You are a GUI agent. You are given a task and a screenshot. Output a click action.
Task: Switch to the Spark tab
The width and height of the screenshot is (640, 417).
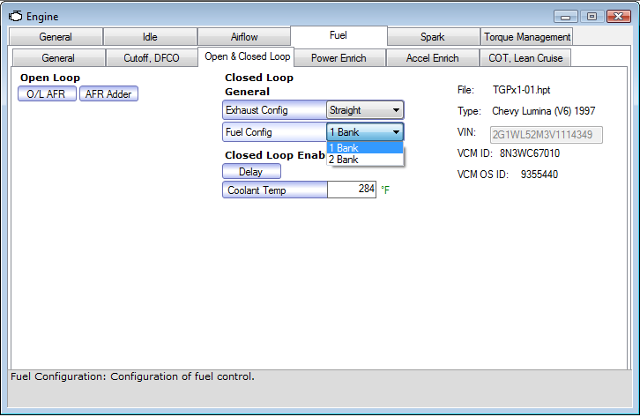(432, 37)
